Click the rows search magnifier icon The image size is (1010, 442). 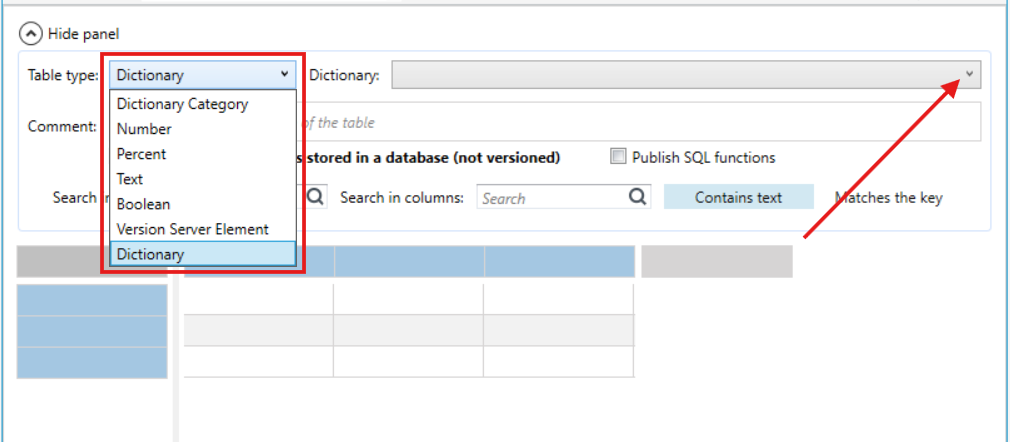[x=315, y=197]
